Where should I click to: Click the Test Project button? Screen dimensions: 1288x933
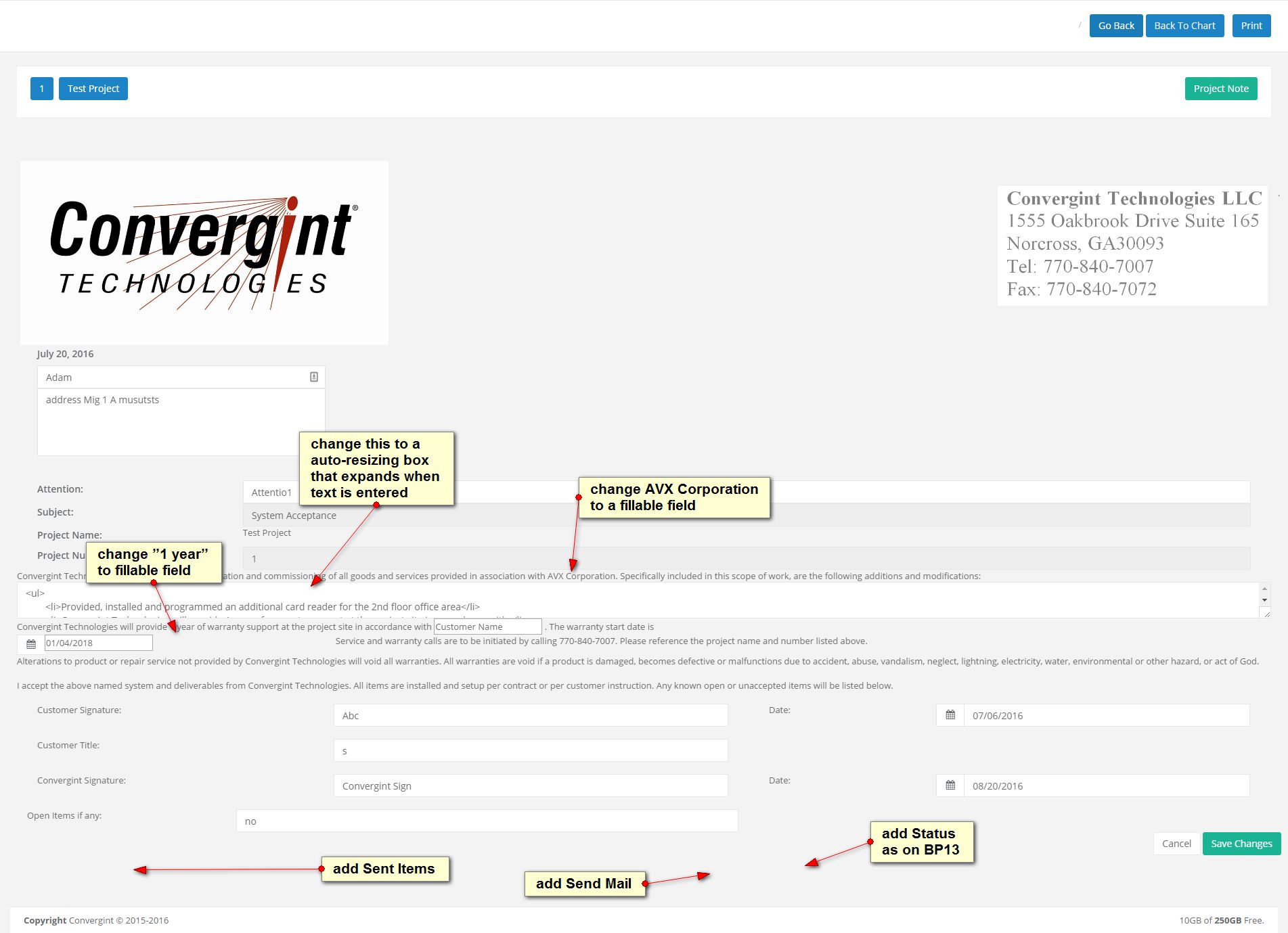pos(93,89)
